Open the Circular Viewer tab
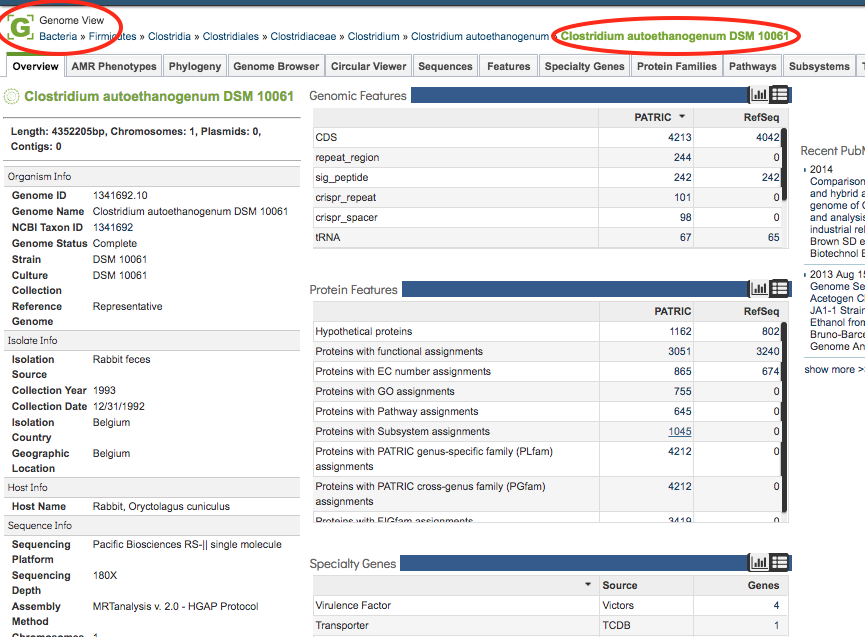The height and width of the screenshot is (637, 865). click(369, 66)
